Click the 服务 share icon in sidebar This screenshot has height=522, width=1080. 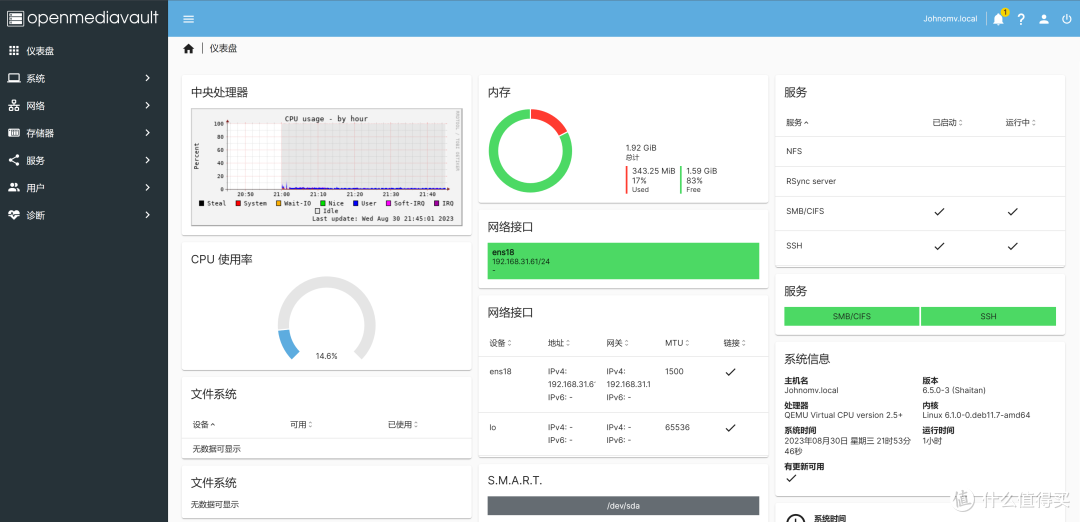(14, 160)
